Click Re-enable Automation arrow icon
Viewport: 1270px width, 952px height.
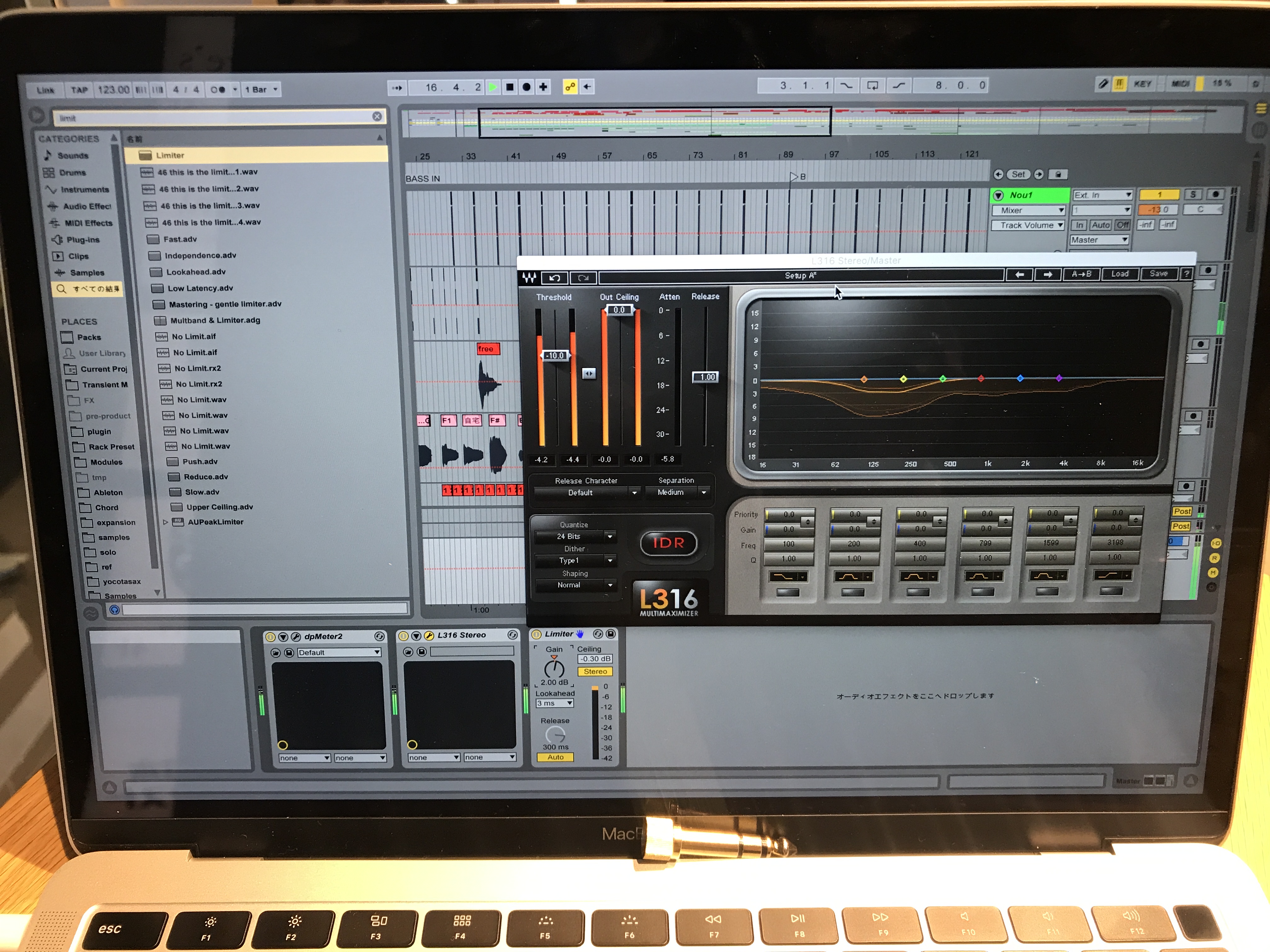pyautogui.click(x=587, y=87)
